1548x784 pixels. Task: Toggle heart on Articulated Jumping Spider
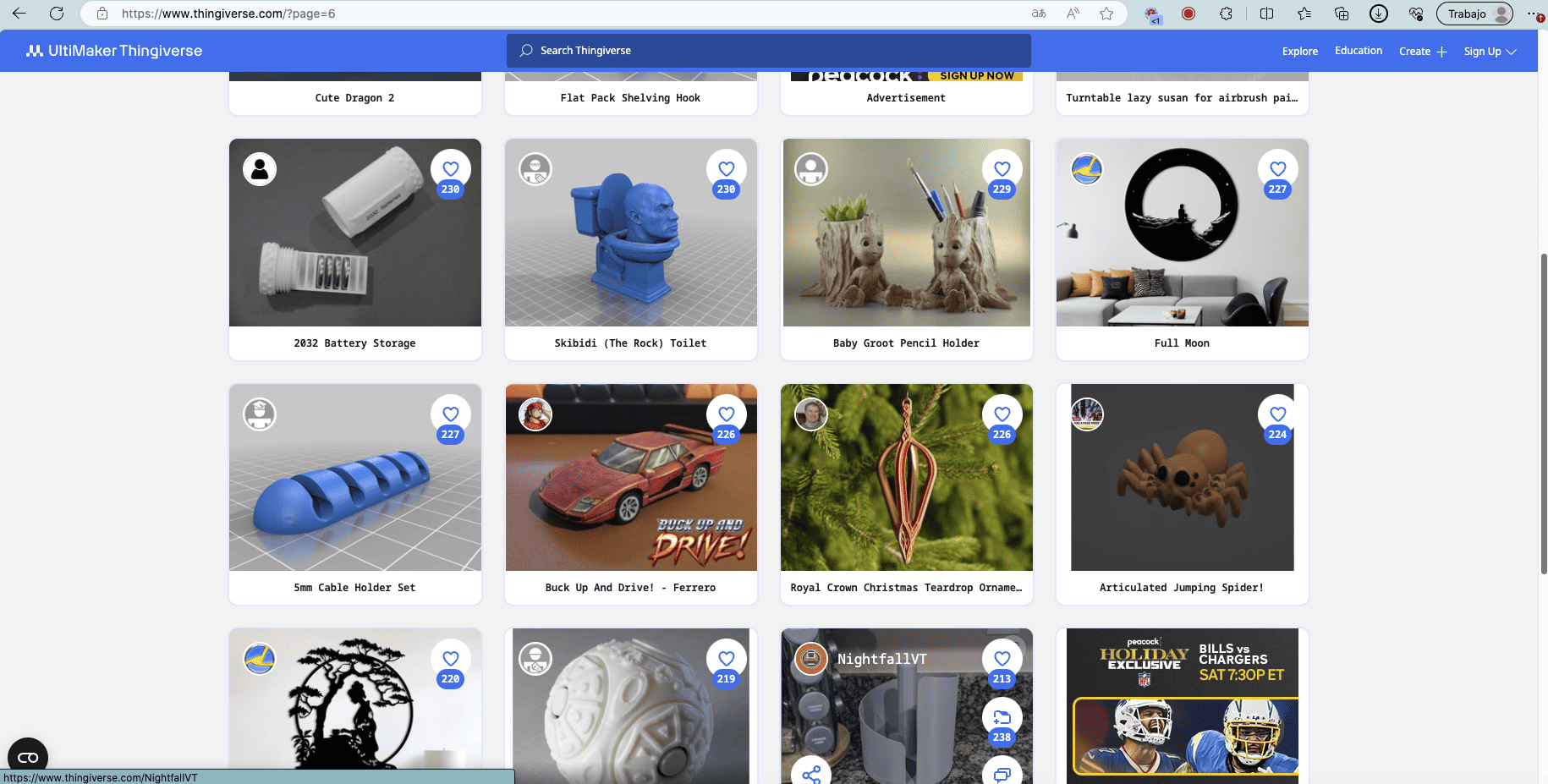pos(1277,414)
